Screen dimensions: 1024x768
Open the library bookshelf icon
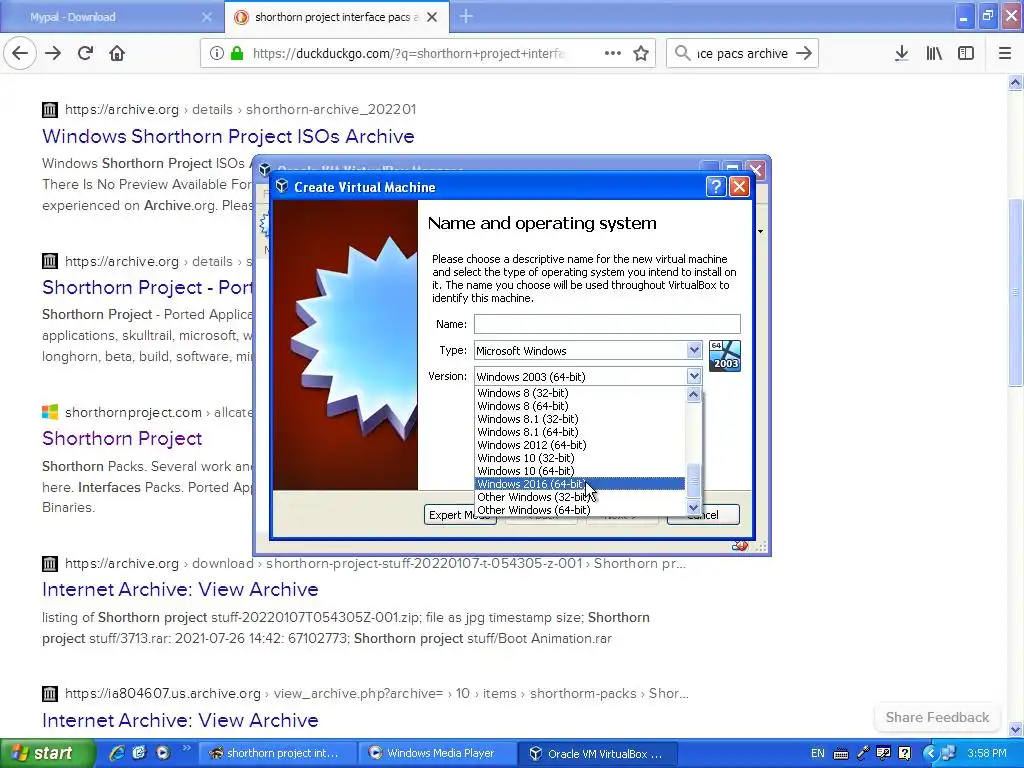pos(934,53)
